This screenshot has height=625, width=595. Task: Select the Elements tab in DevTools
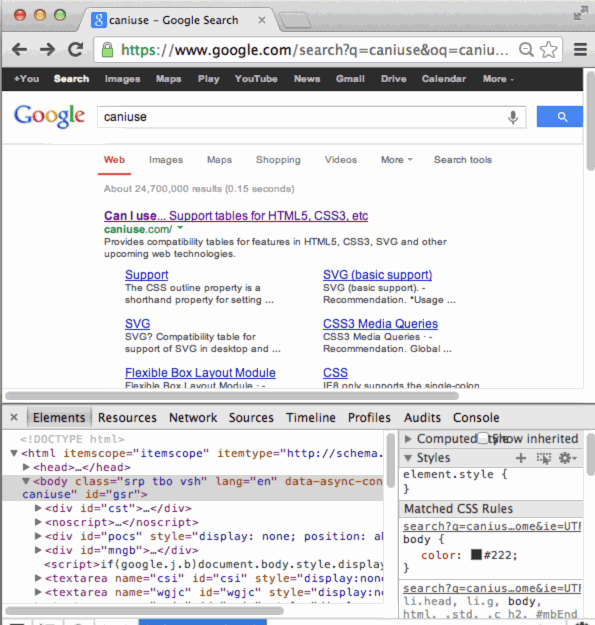tap(59, 417)
